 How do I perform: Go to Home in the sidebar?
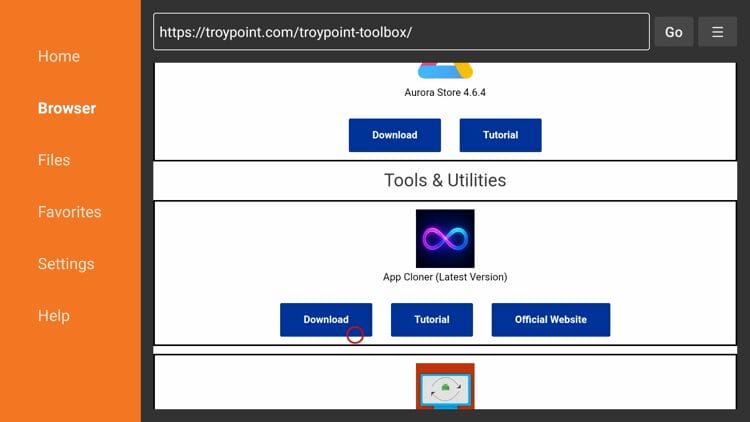point(59,56)
